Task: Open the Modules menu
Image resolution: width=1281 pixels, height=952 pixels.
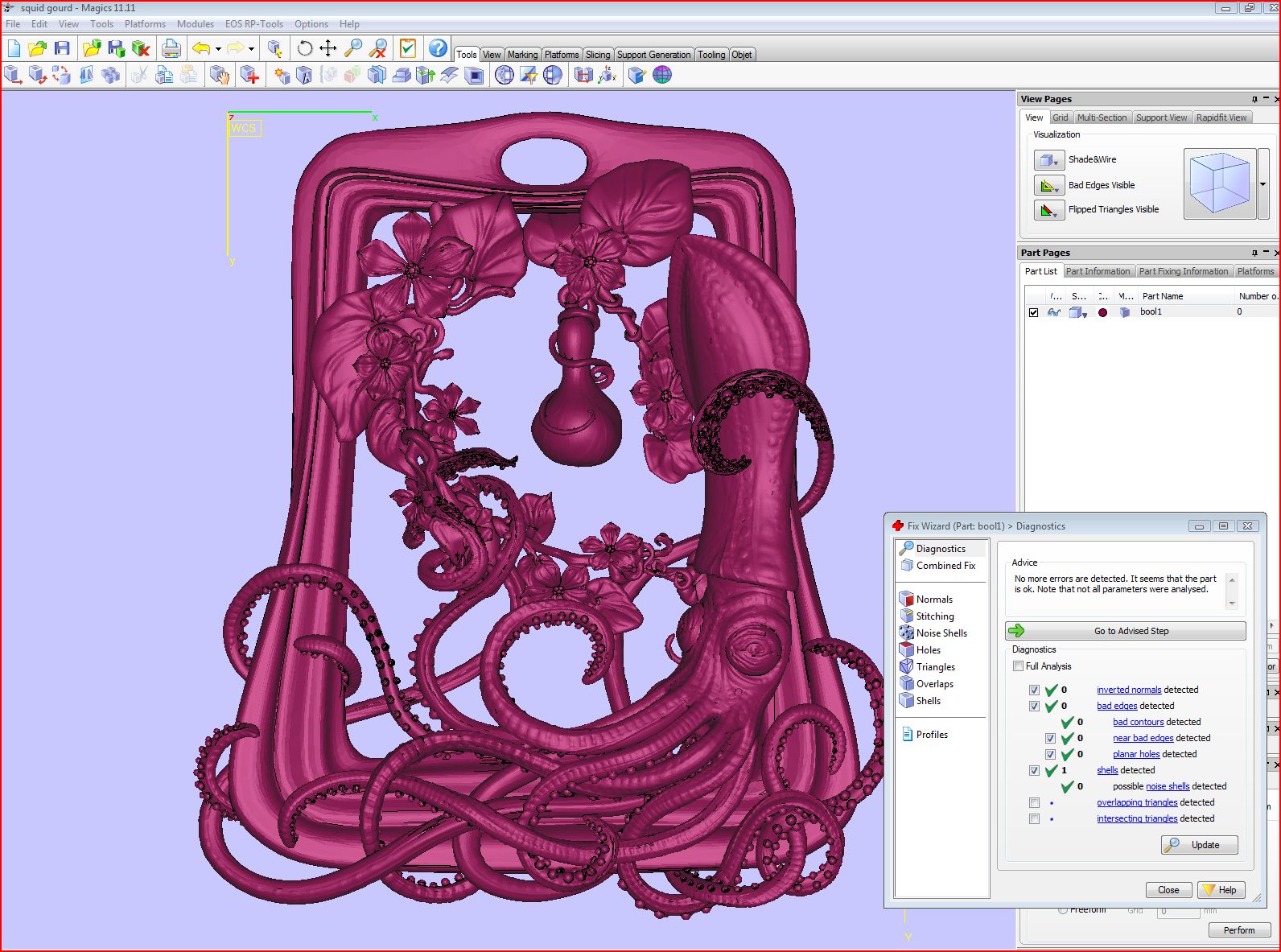Action: coord(195,24)
